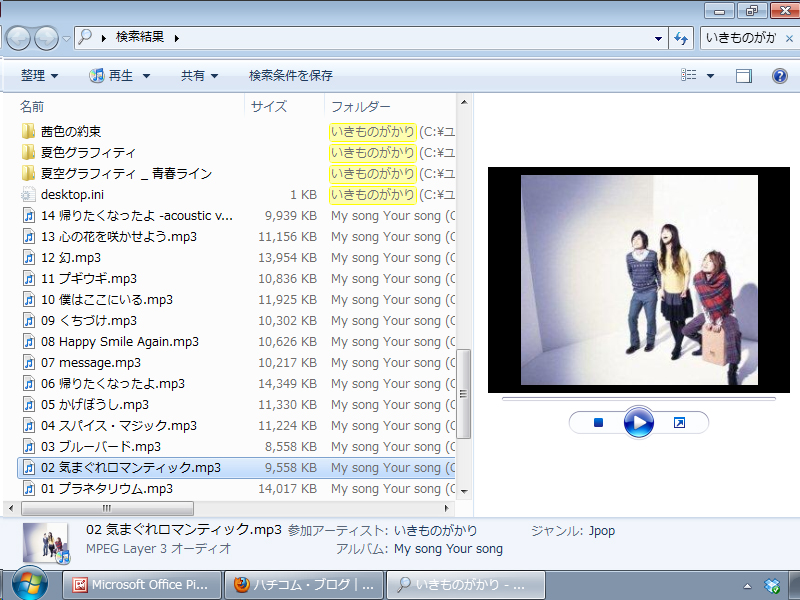Click the search field containing いきものがか
800x600 pixels.
pos(741,38)
